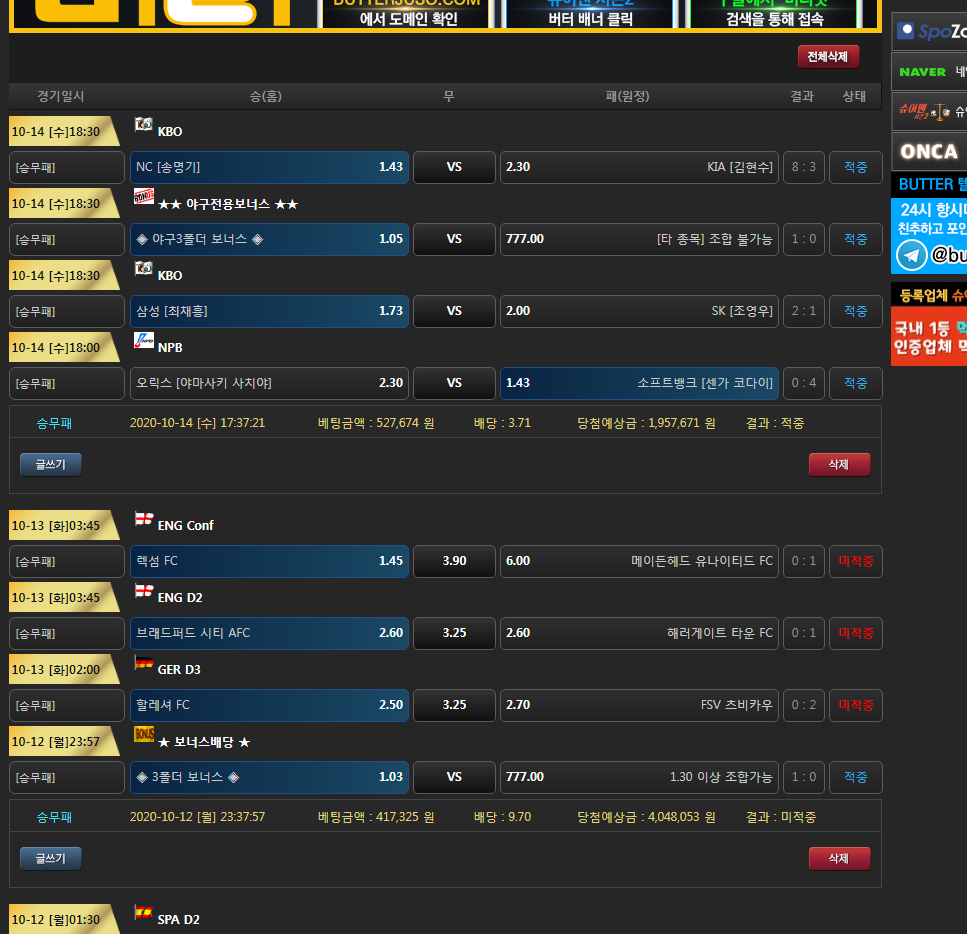Open the SpoZone logo in the sidebar
Viewport: 967px width, 934px height.
pos(929,32)
